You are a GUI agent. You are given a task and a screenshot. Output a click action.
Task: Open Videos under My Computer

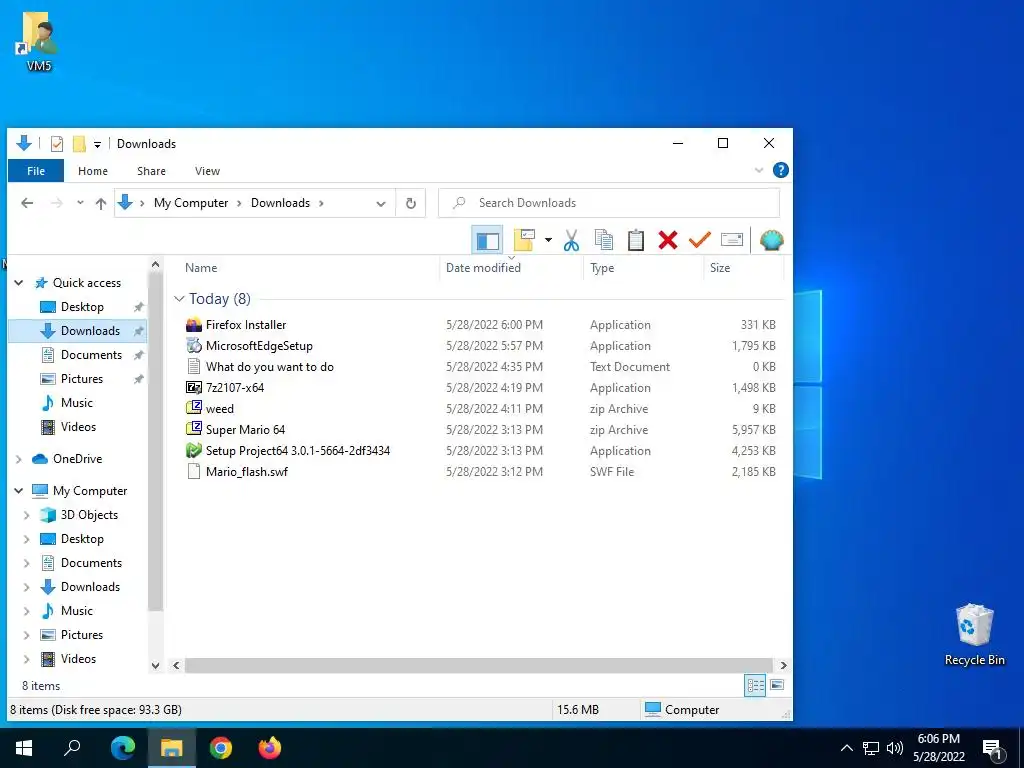click(78, 659)
